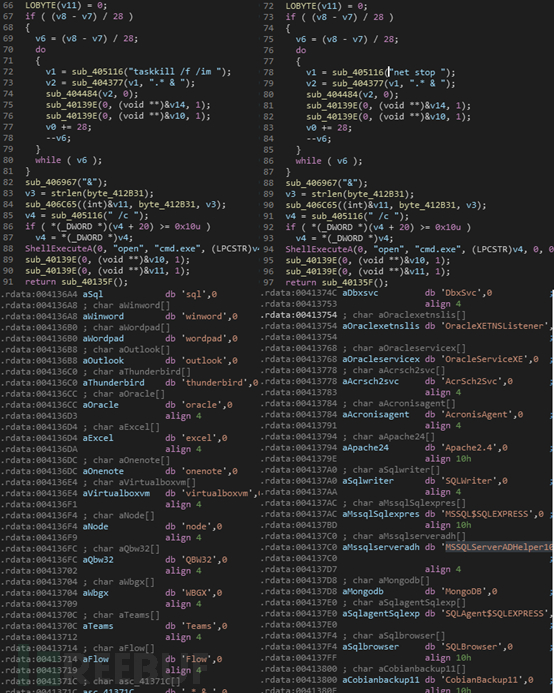Screen dimensions: 554x693
Task: Click line number 66 in the left pane
Action: click(x=8, y=5)
